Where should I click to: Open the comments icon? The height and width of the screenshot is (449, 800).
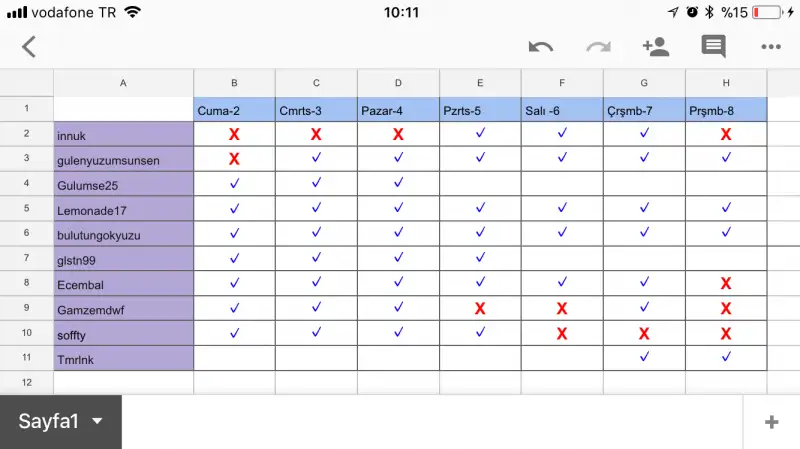[713, 46]
